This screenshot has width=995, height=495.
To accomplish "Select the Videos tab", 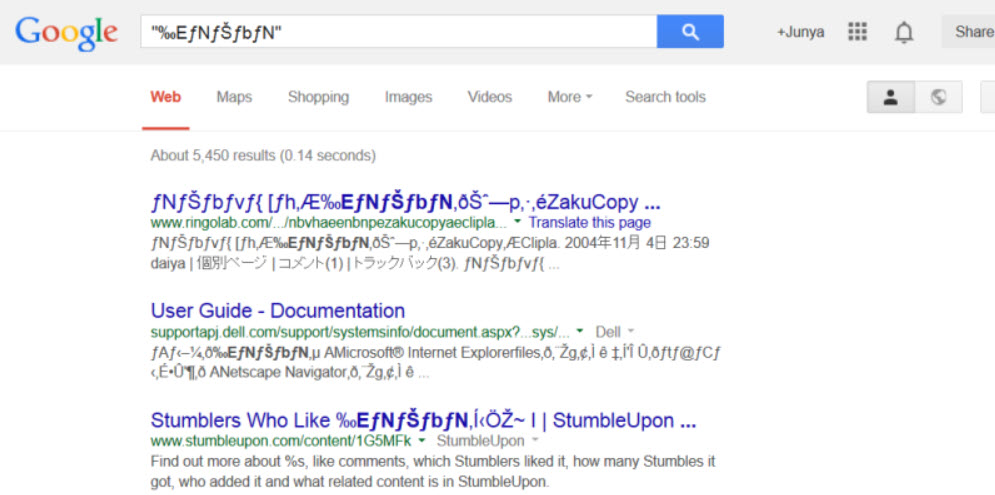I will 489,97.
